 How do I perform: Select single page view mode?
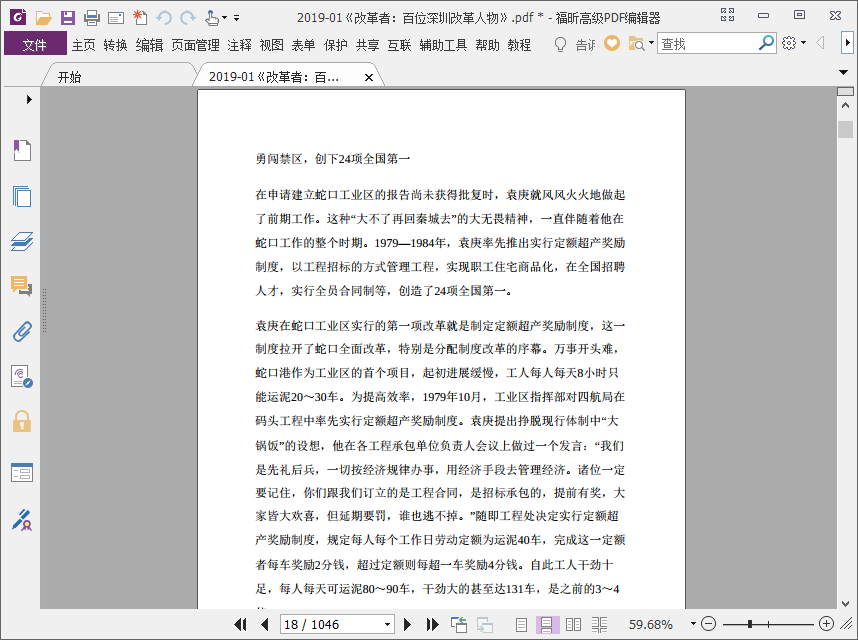tap(521, 624)
